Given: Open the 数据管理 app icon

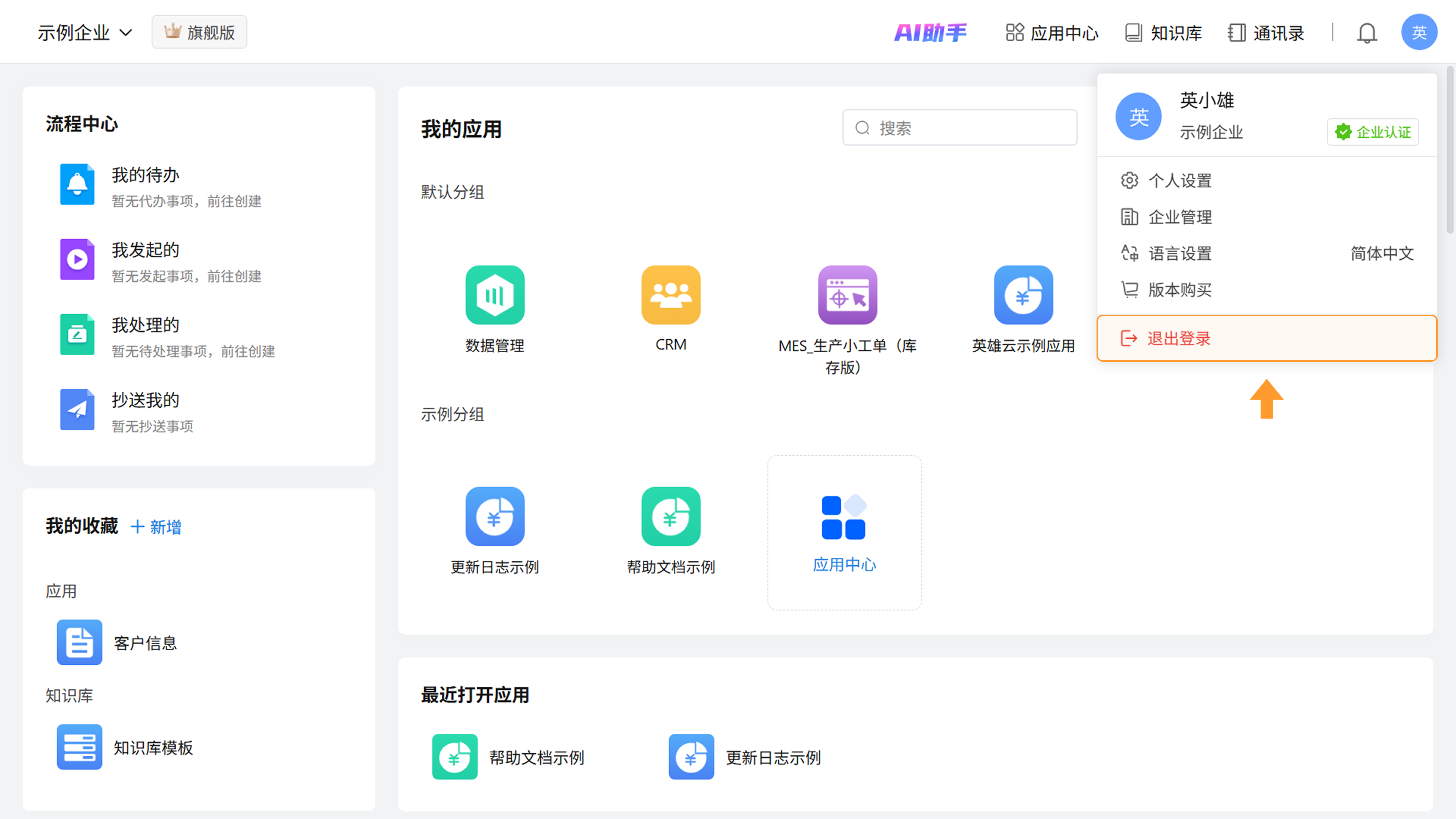Looking at the screenshot, I should (494, 295).
